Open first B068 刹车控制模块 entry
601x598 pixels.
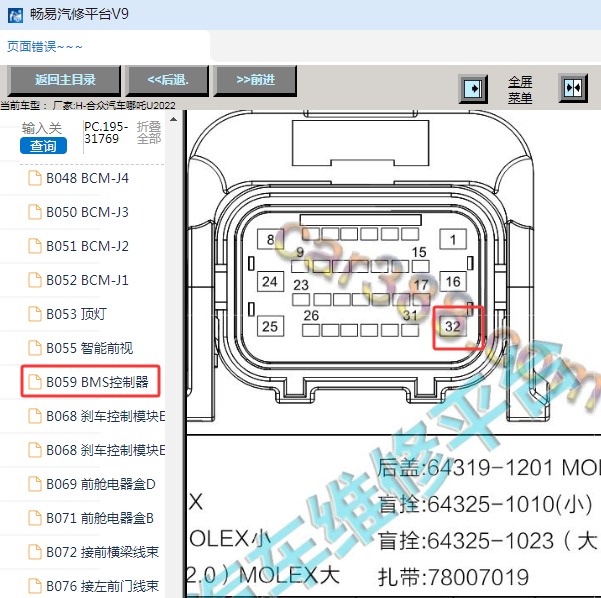pyautogui.click(x=105, y=416)
